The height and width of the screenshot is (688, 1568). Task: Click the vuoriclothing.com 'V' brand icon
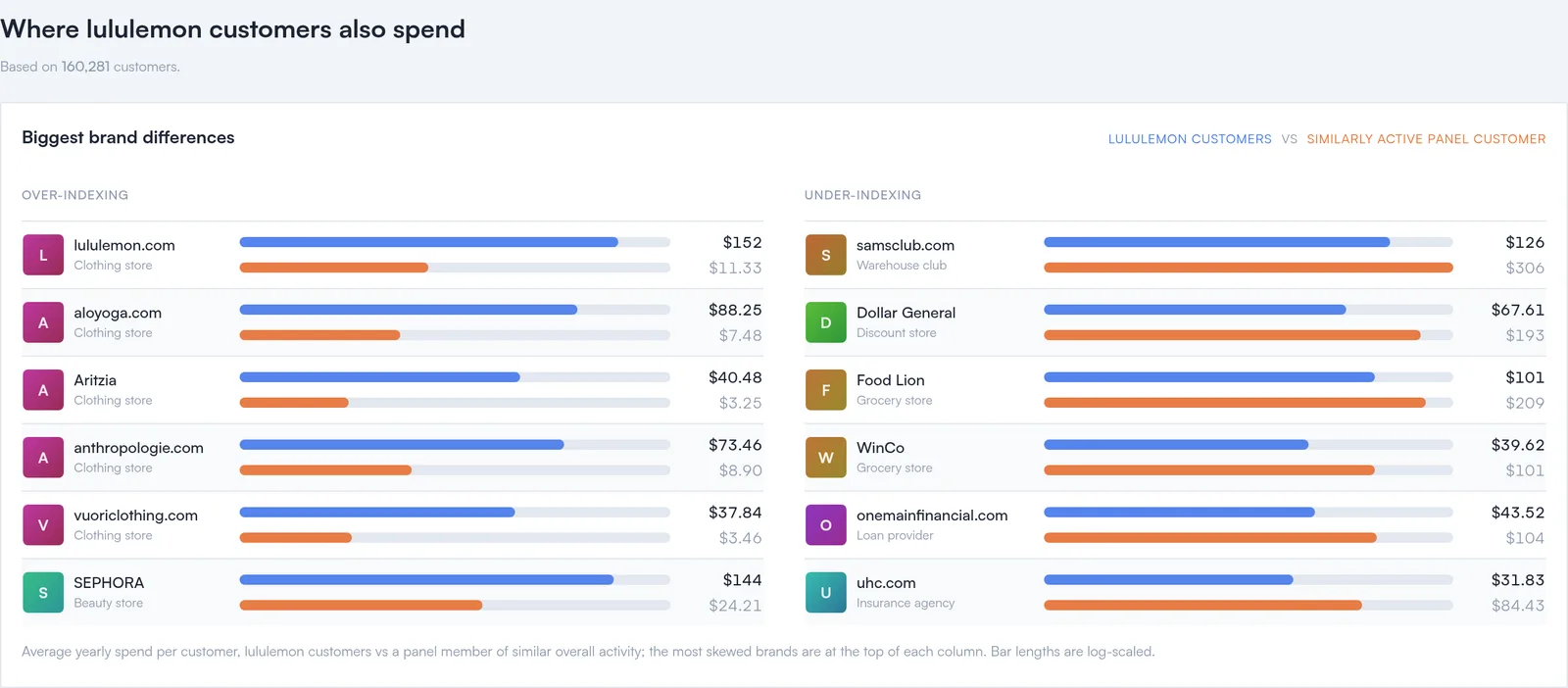click(43, 525)
